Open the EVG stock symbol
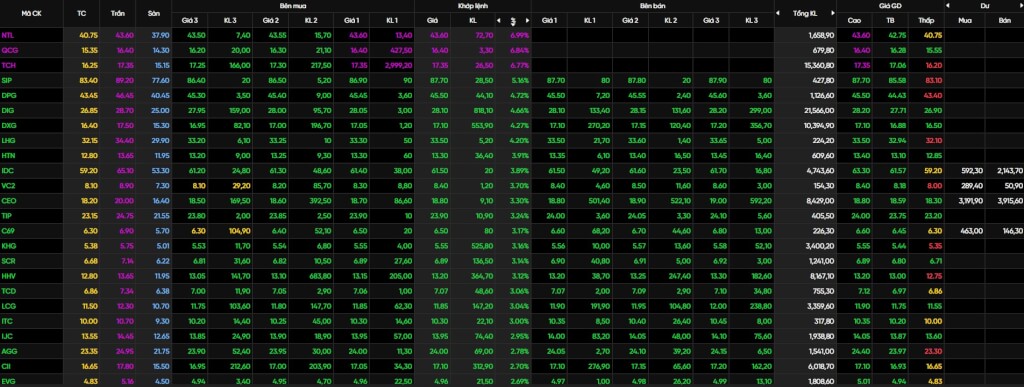 tap(8, 381)
